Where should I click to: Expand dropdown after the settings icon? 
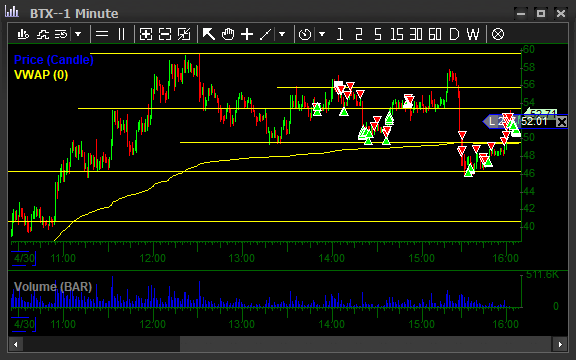tap(78, 35)
